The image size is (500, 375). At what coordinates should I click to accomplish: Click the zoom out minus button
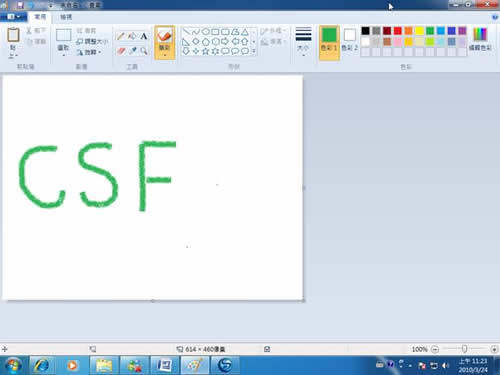click(x=435, y=349)
